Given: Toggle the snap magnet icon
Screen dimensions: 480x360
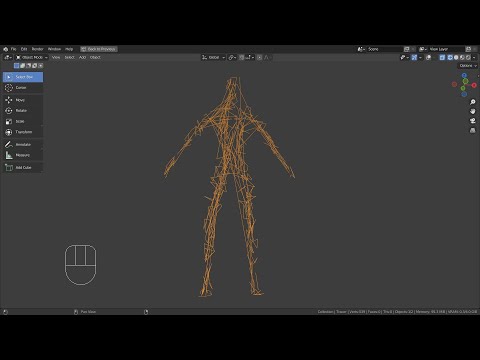Looking at the screenshot, I should pyautogui.click(x=242, y=57).
